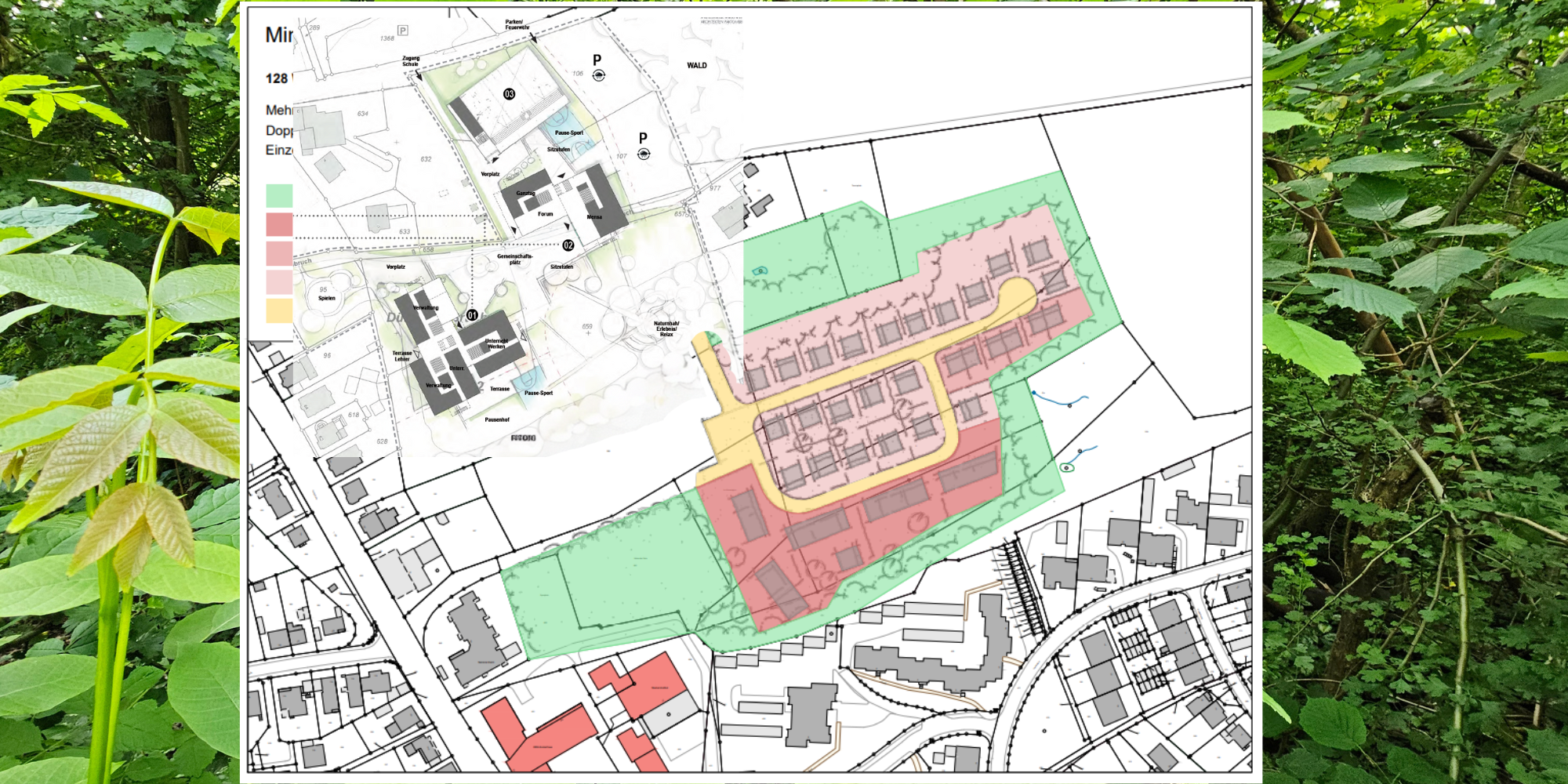Click the black 01 marker by Unterricht Werken
Image resolution: width=1568 pixels, height=784 pixels.
pos(472,315)
